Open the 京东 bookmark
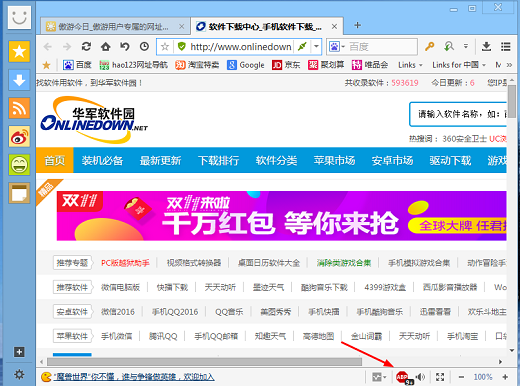Image resolution: width=520 pixels, height=386 pixels. [x=286, y=65]
